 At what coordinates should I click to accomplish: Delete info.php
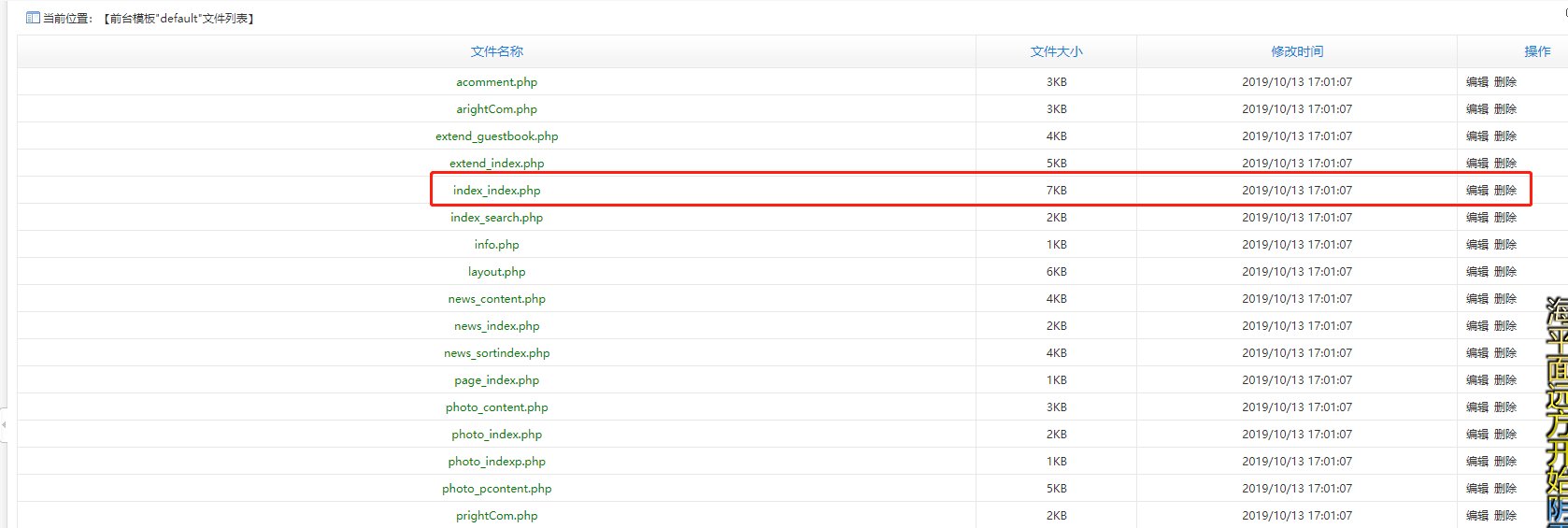(1504, 245)
